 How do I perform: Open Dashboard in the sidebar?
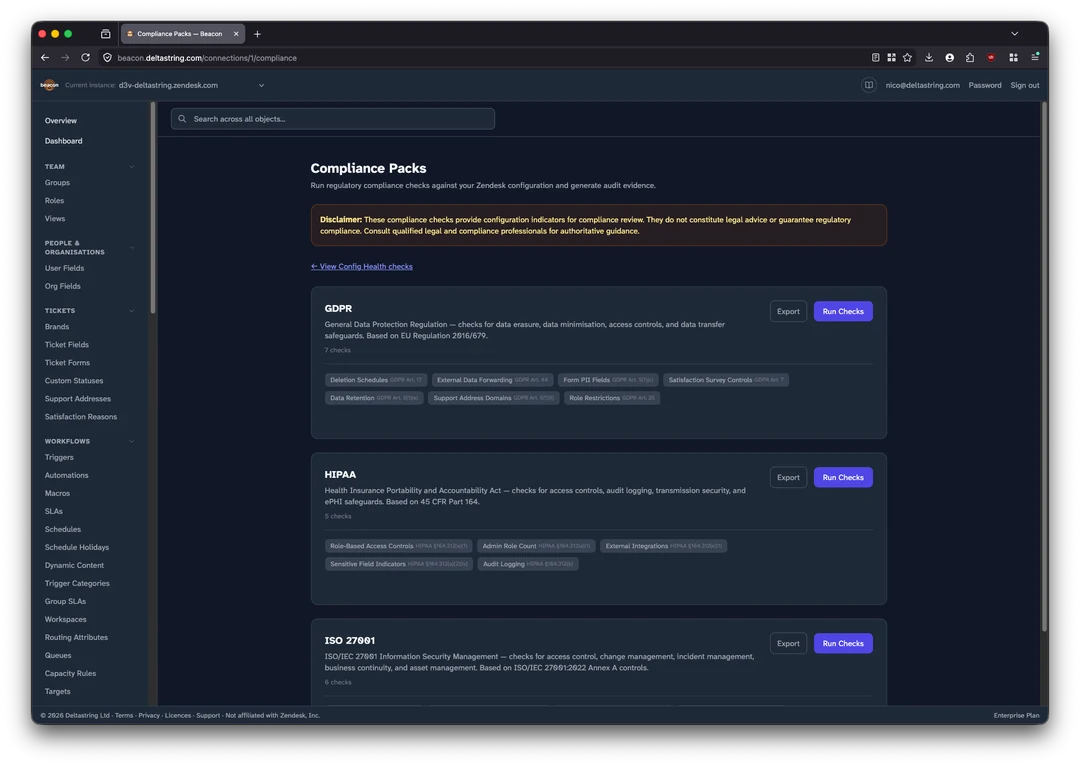click(63, 141)
